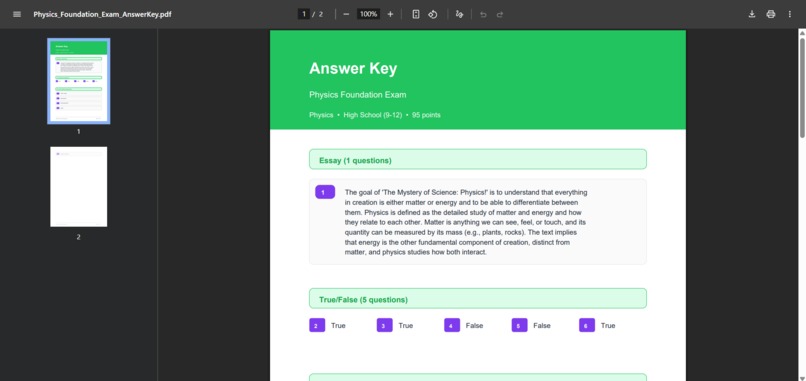Click the '95 points' text
Viewport: 806px width, 381px height.
click(x=426, y=115)
